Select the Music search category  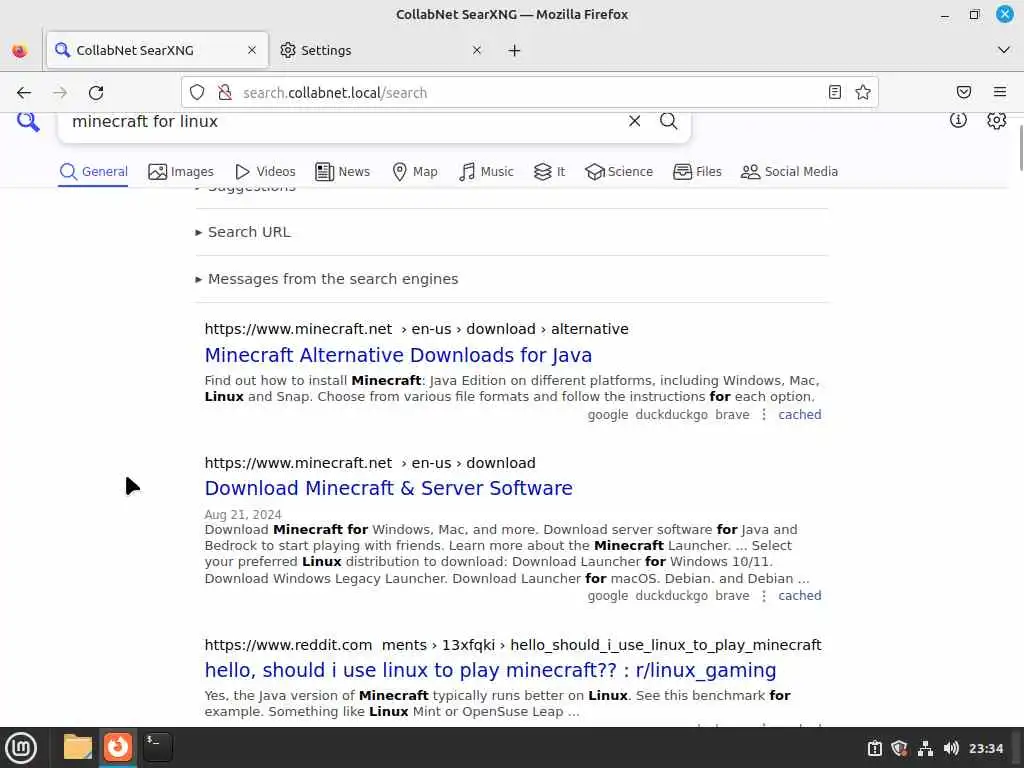[487, 172]
